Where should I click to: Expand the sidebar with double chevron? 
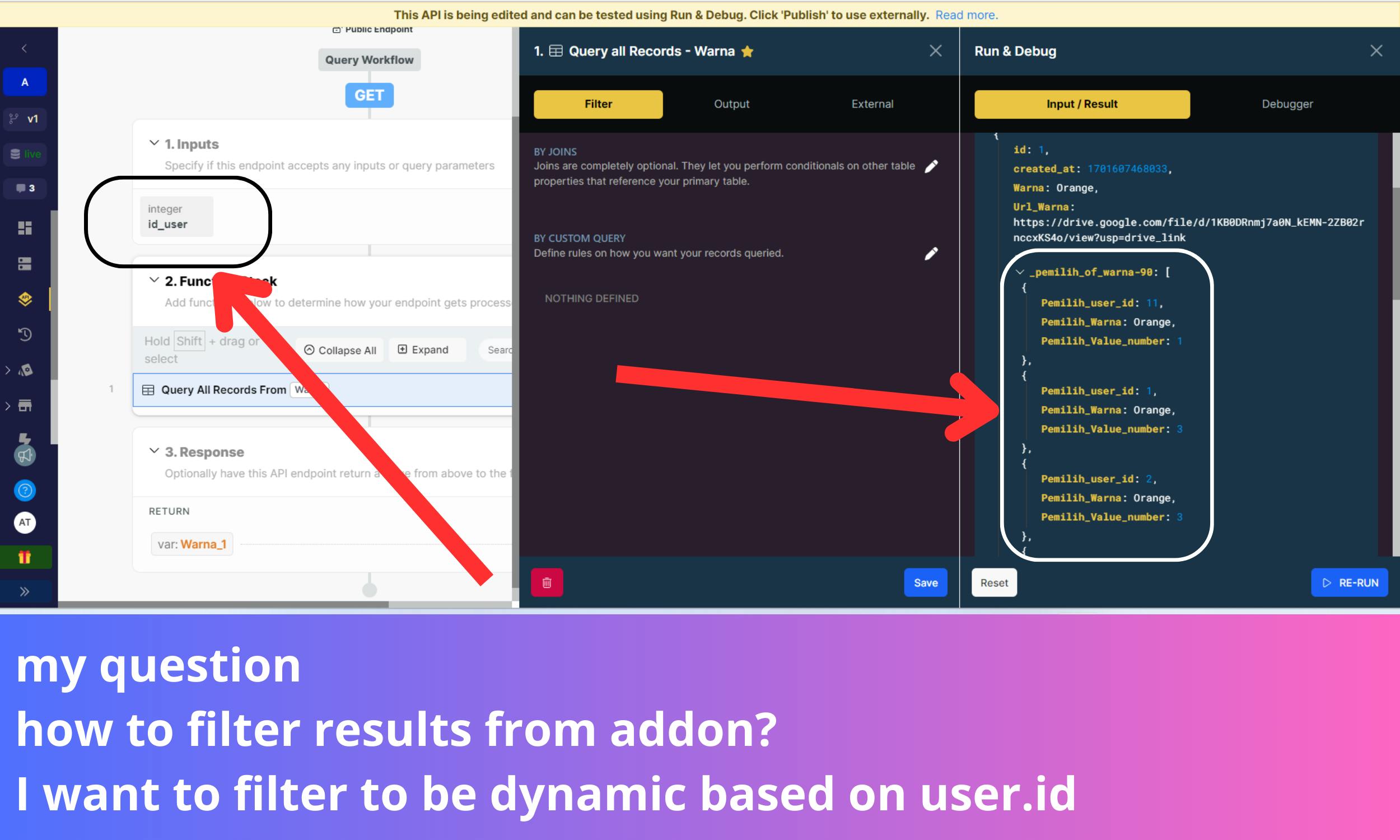tap(24, 591)
